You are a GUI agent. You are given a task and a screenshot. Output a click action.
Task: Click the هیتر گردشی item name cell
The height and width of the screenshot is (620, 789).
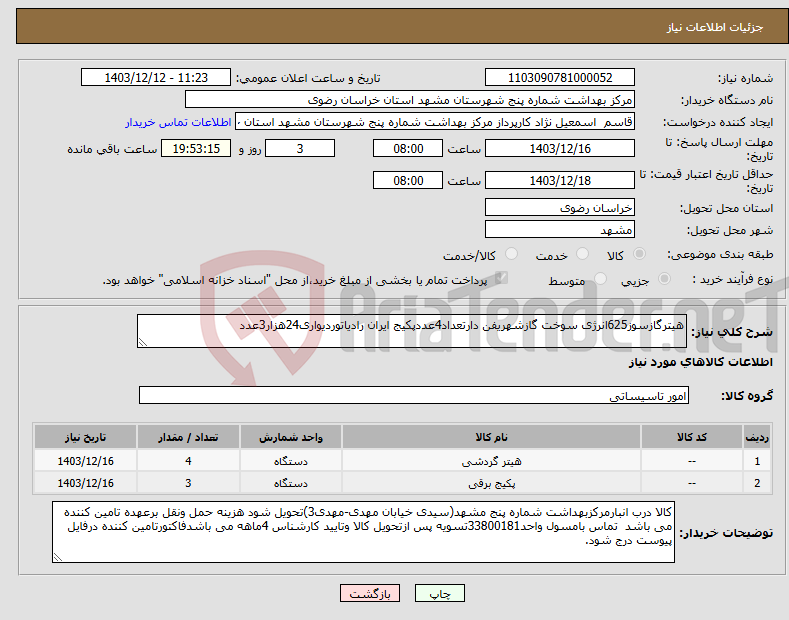coord(491,461)
